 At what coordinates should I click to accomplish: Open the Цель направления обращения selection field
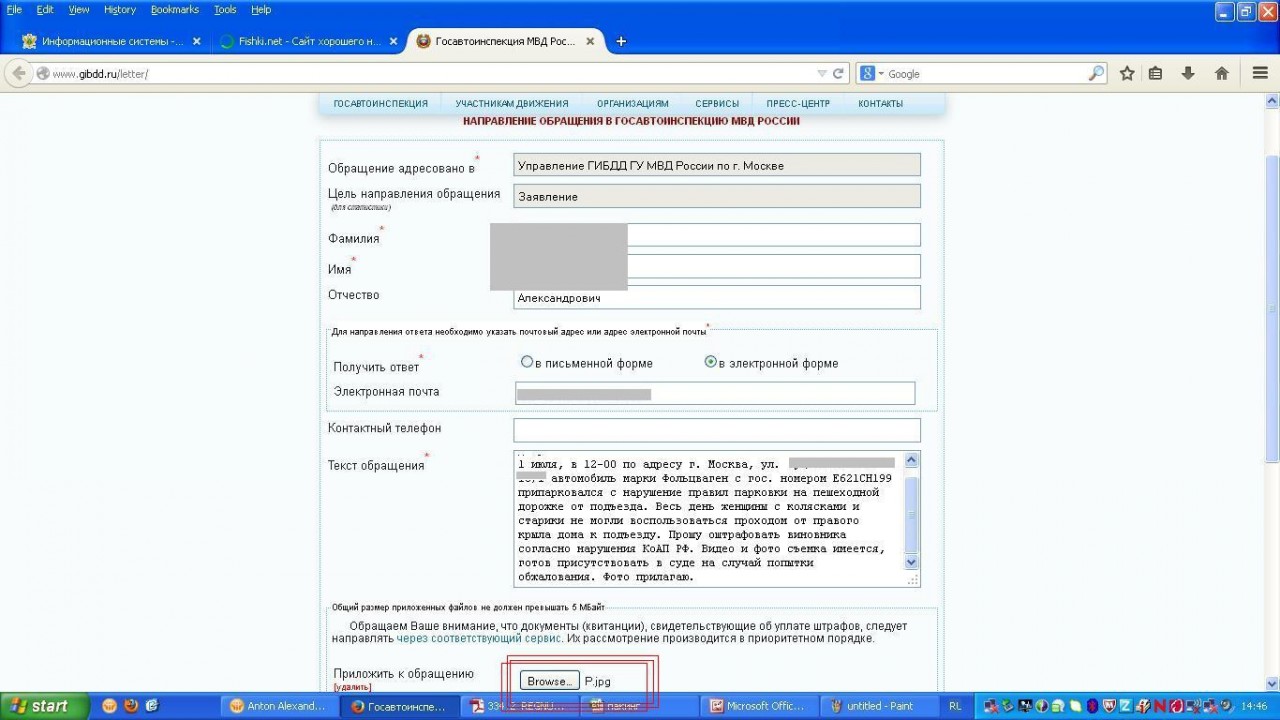717,196
